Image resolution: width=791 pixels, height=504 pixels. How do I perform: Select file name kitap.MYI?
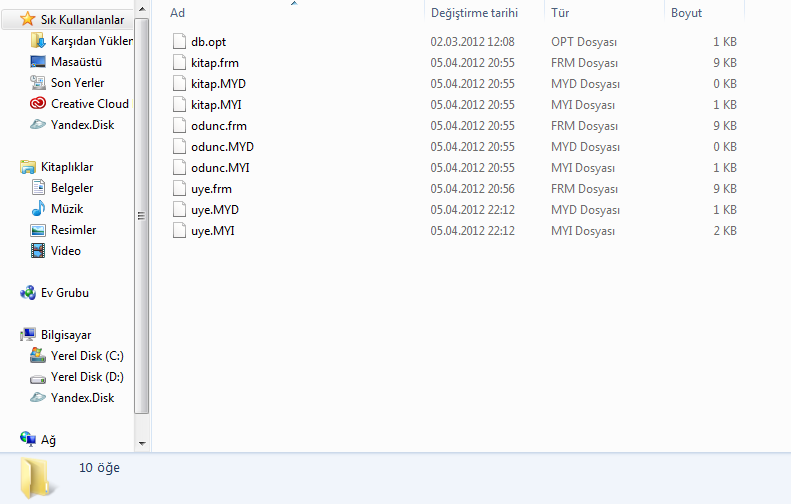[216, 104]
